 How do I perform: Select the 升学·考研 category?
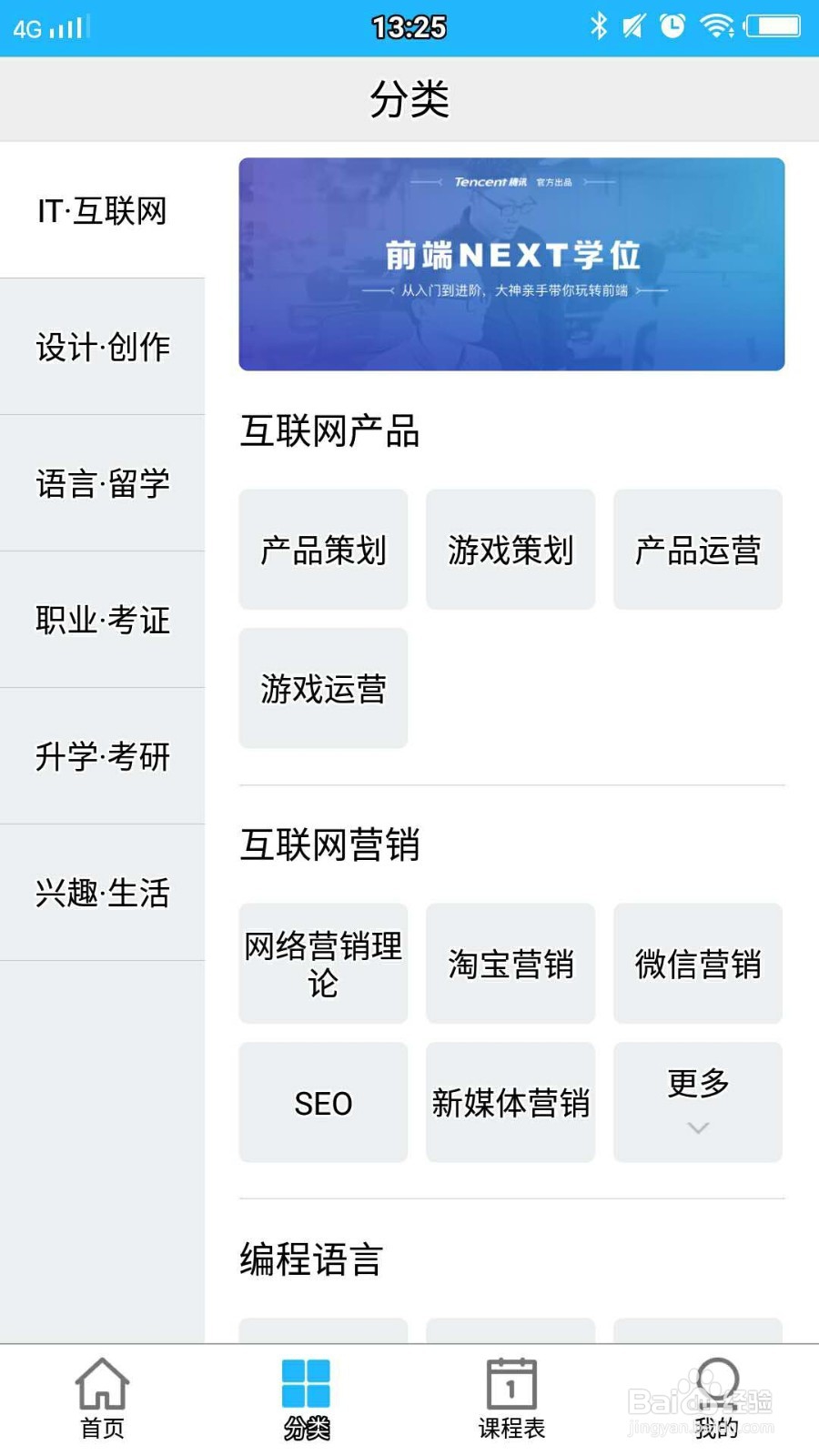102,756
